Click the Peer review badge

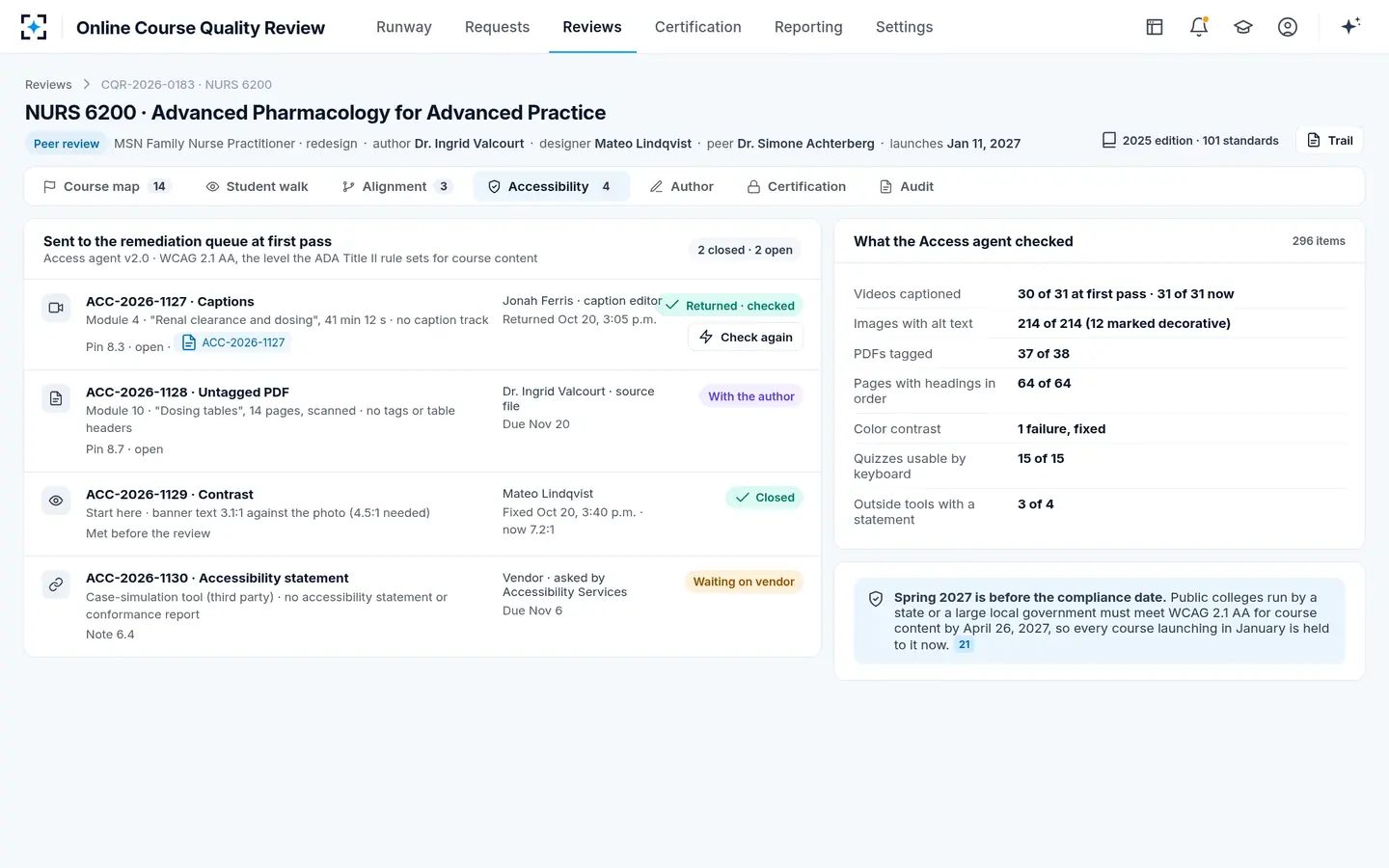point(67,144)
